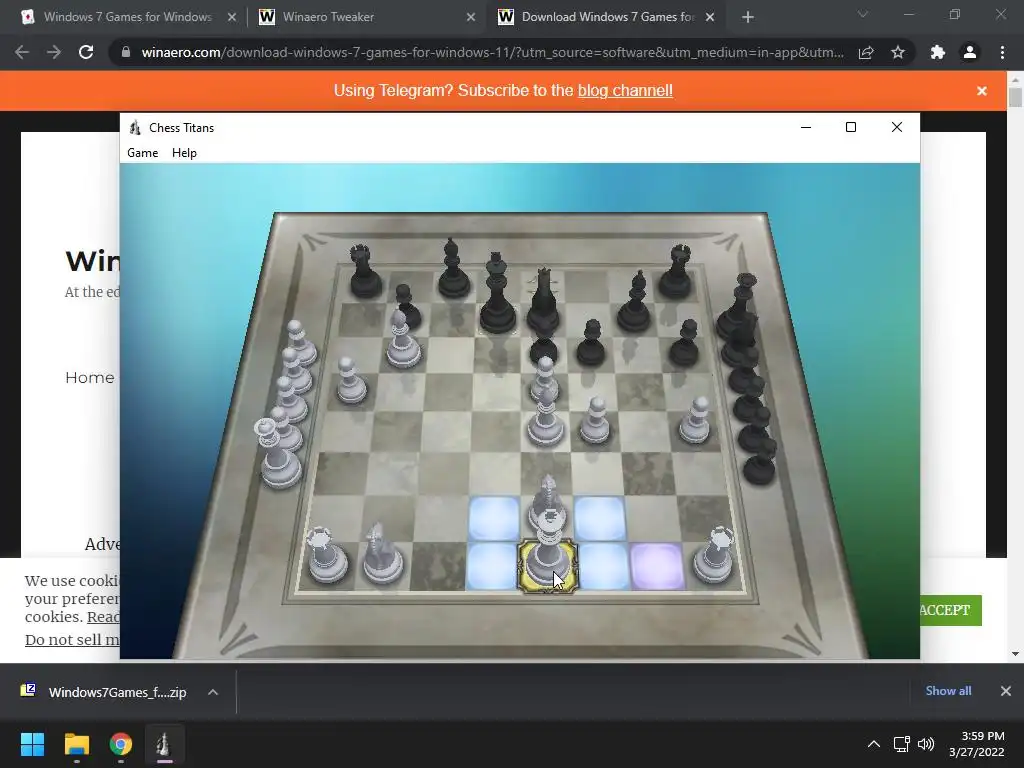
Task: Select the white rook in the bottom-left corner
Action: [327, 555]
